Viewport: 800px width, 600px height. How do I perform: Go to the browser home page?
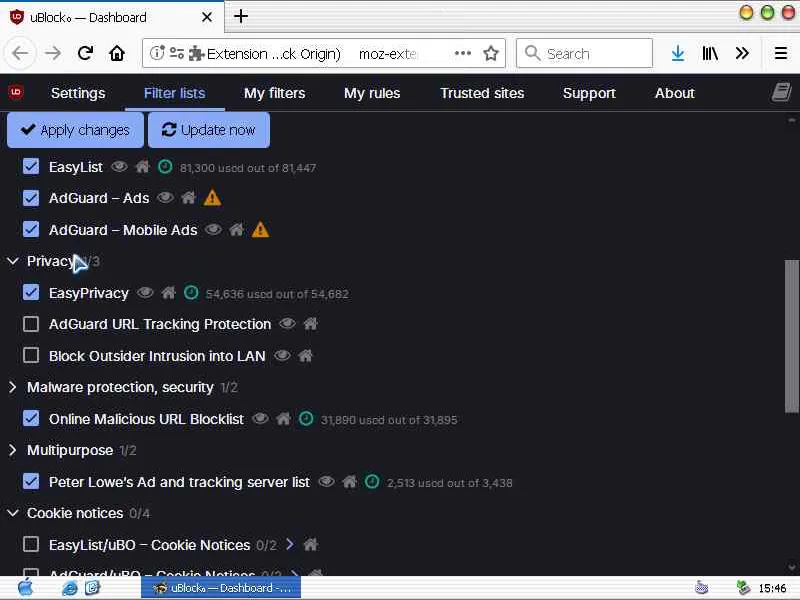click(117, 53)
